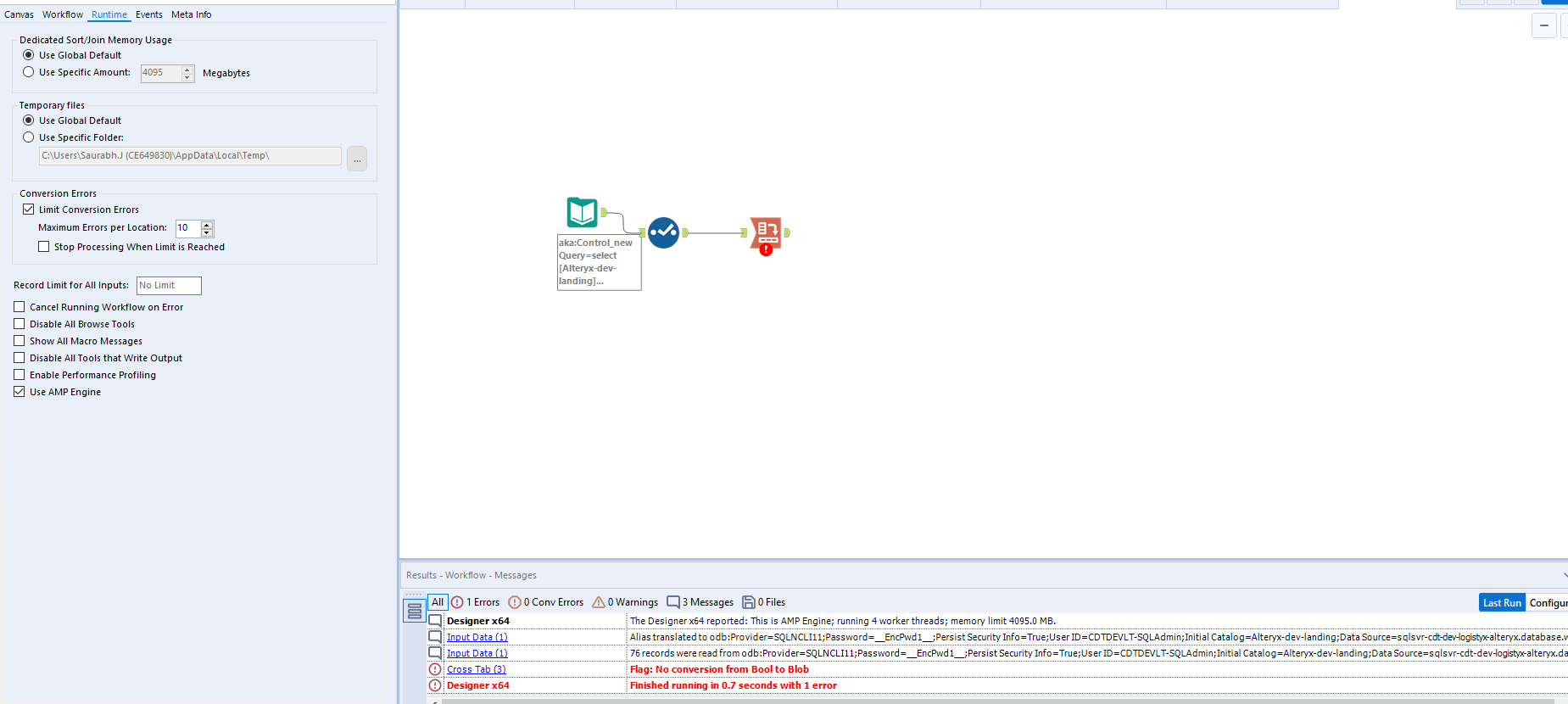This screenshot has height=704, width=1568.
Task: Click the browse folder ellipsis button
Action: (357, 159)
